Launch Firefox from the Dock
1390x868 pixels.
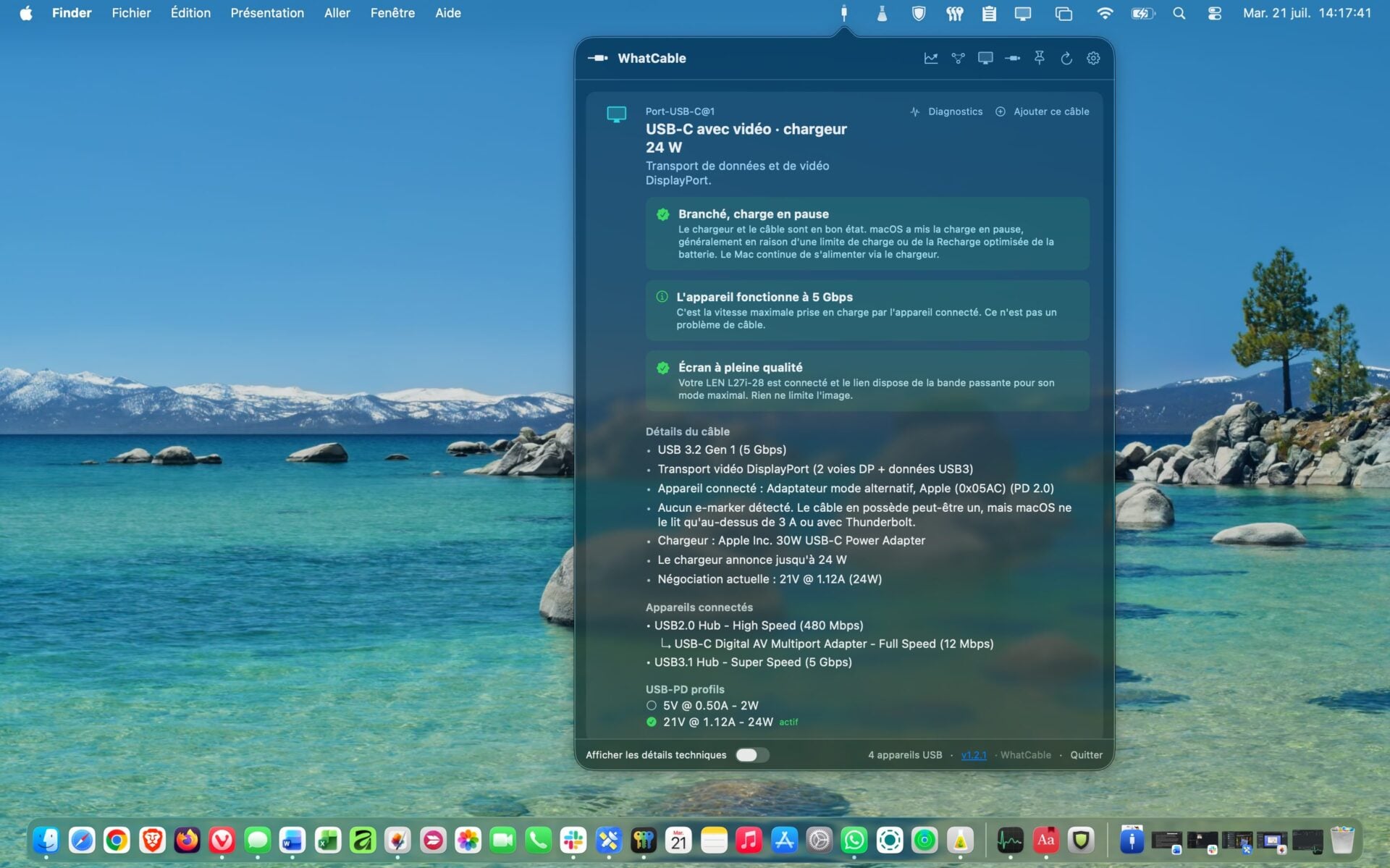click(187, 840)
